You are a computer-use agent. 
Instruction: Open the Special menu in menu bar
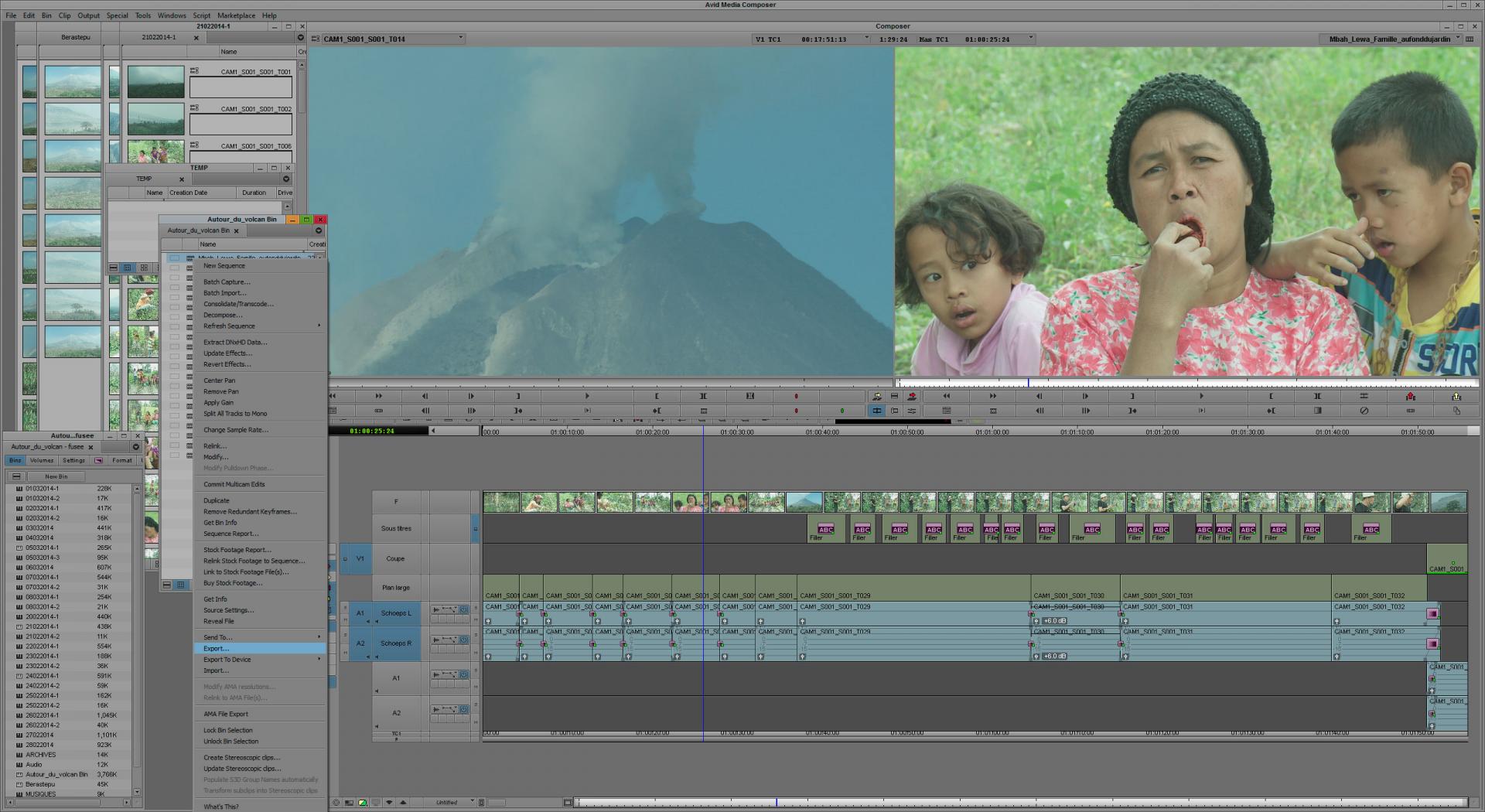(x=117, y=15)
